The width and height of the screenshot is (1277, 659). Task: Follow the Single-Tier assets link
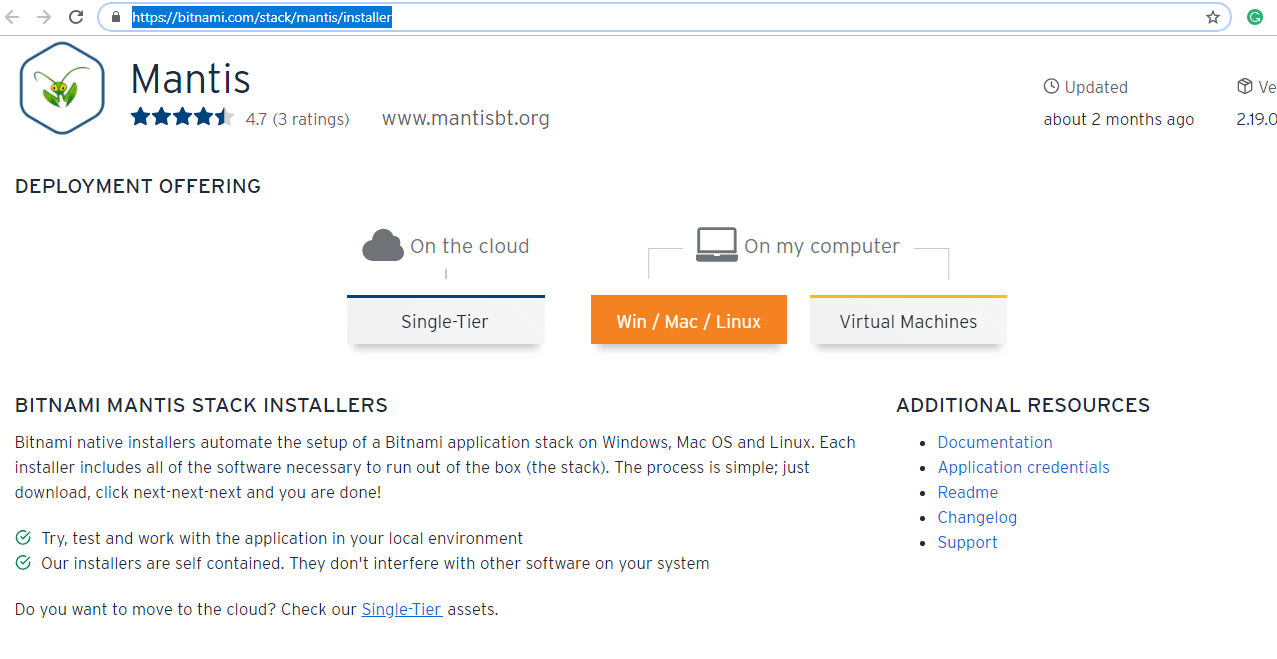coord(402,609)
